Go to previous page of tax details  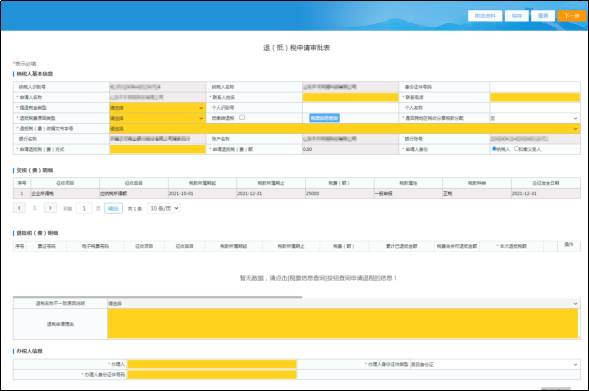19,208
